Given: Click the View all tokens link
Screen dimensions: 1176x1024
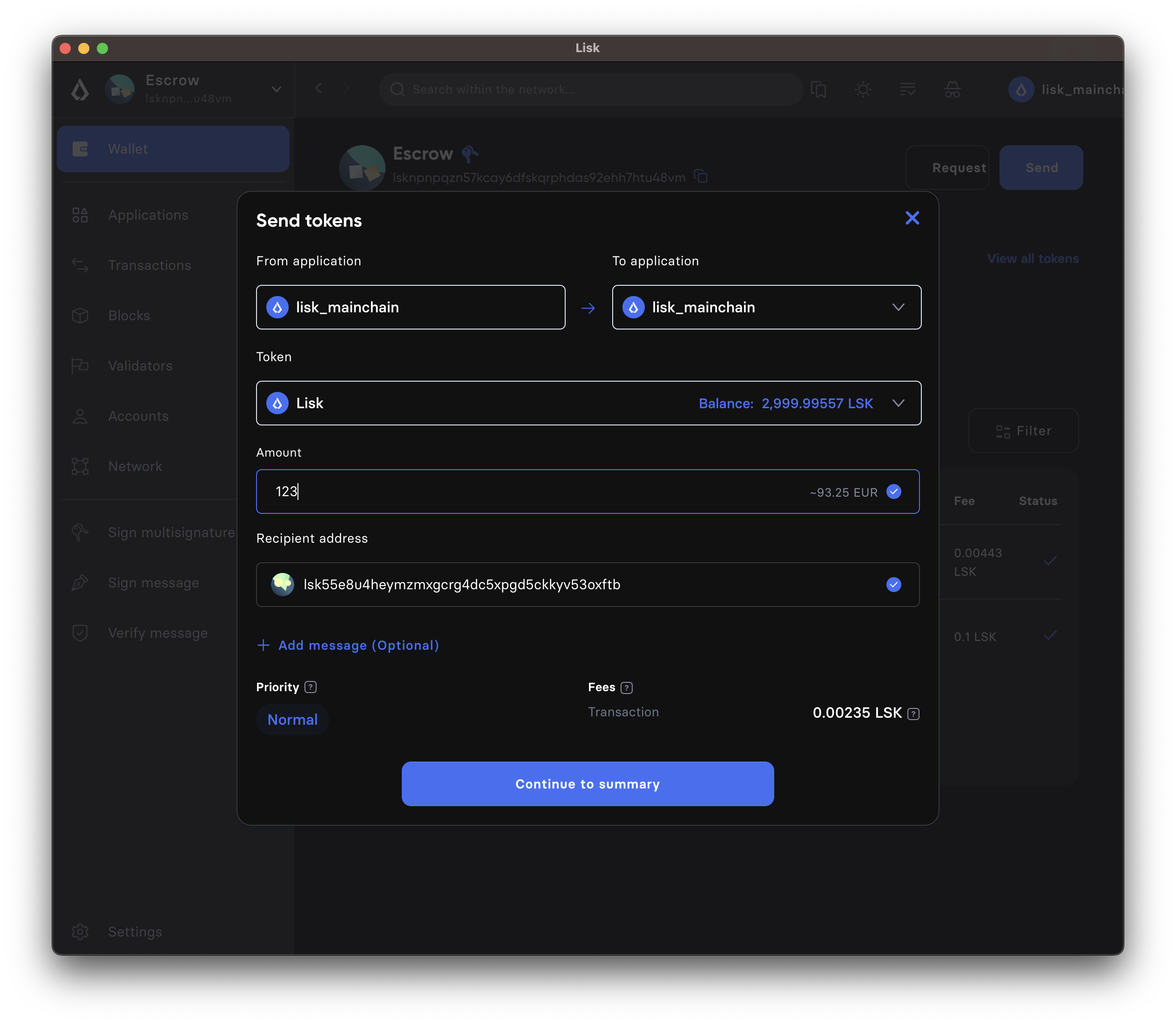Looking at the screenshot, I should click(x=1033, y=259).
